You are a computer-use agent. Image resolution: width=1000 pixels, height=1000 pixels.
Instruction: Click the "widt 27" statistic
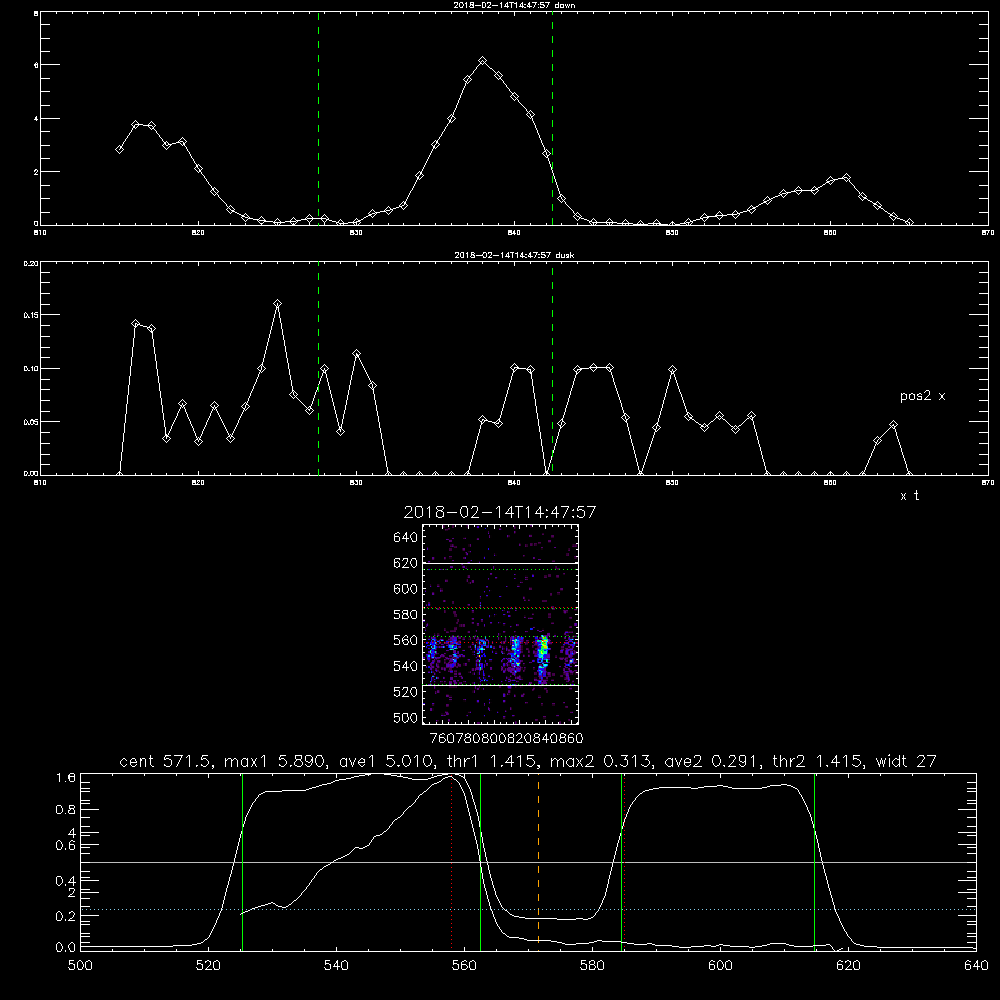click(906, 761)
